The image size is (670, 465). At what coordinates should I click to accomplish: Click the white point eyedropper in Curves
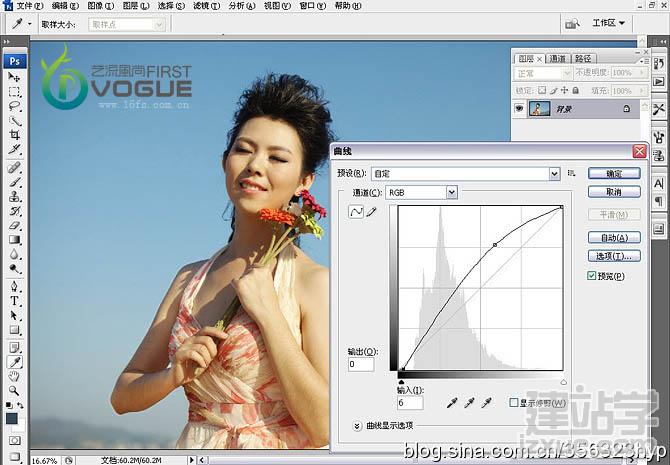pyautogui.click(x=486, y=403)
